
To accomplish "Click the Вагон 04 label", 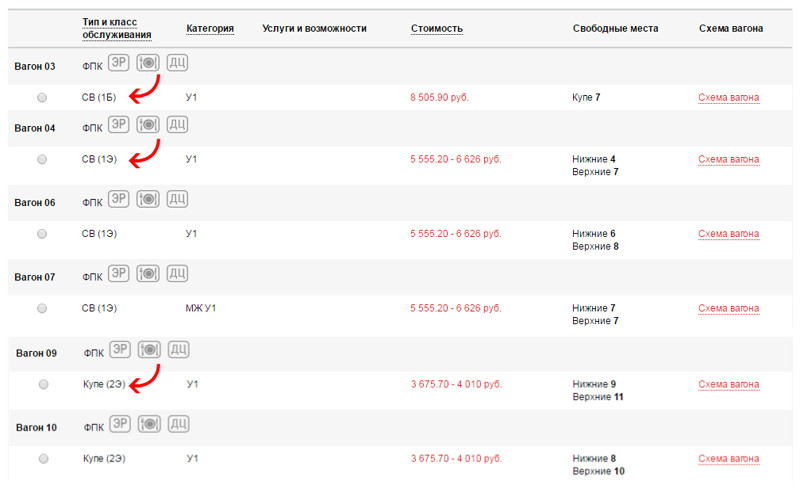I will coord(35,128).
